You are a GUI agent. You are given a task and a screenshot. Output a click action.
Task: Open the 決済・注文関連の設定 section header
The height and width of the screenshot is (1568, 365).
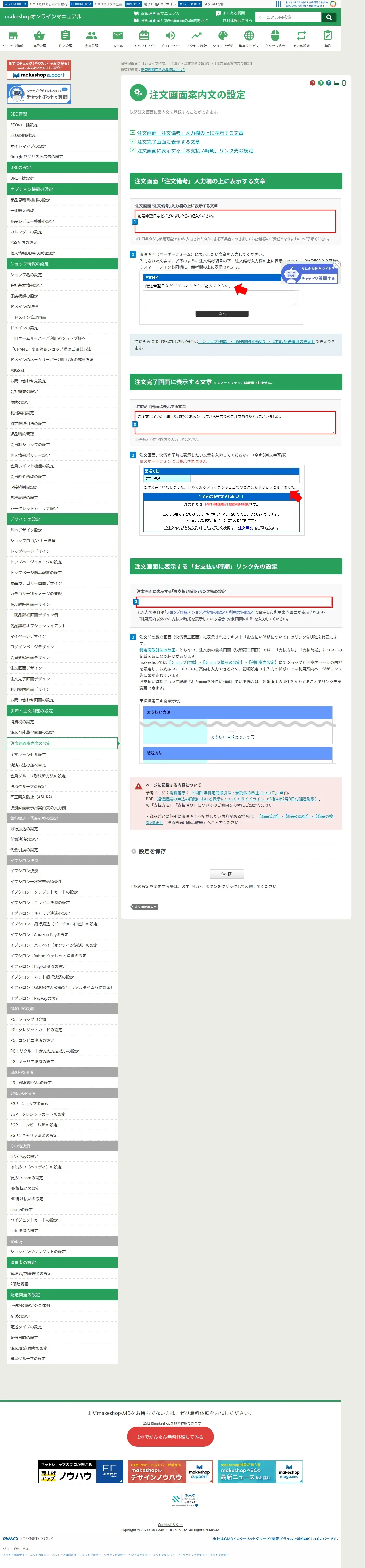62,710
